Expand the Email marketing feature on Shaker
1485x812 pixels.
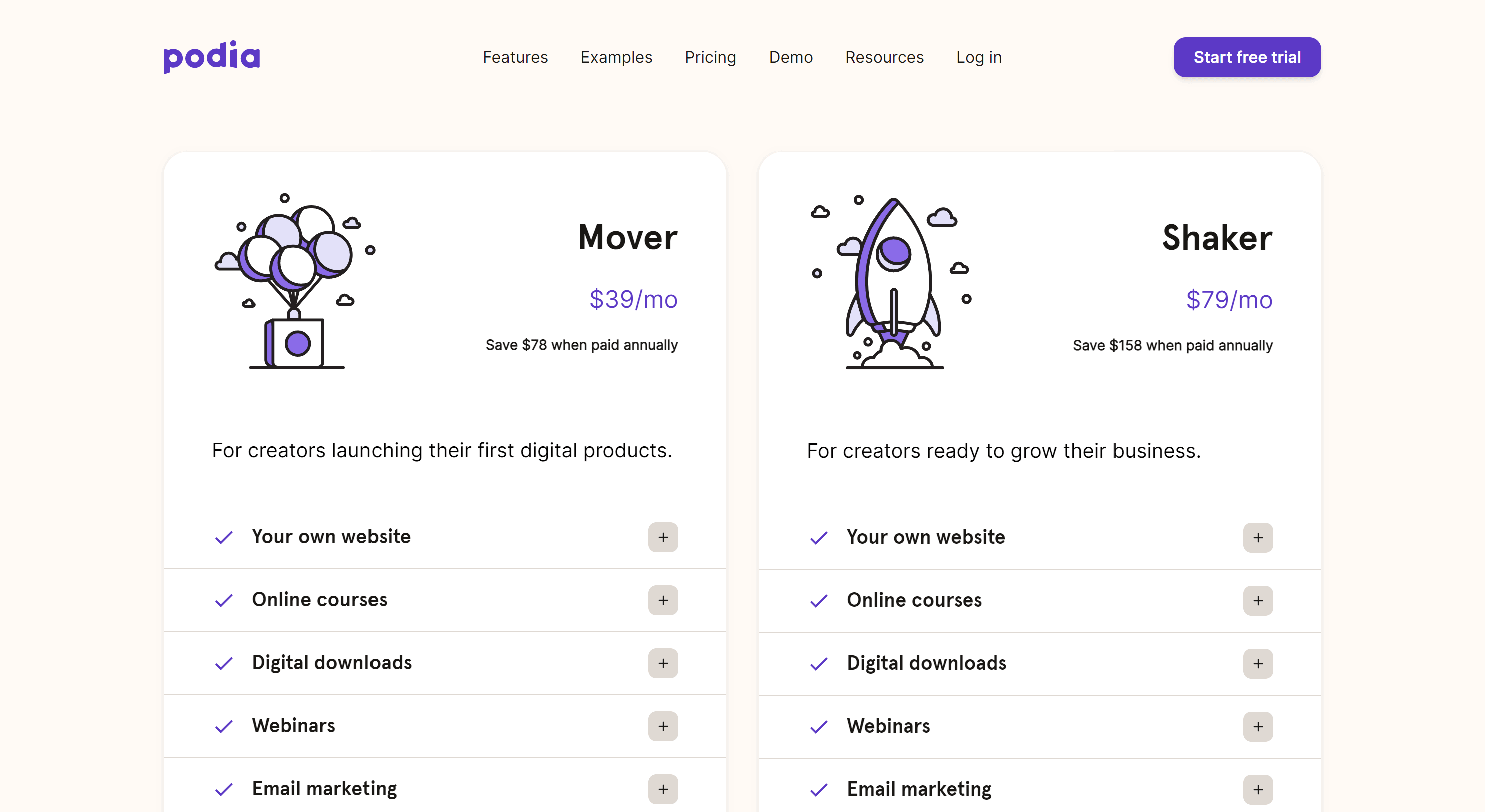[x=1258, y=788]
